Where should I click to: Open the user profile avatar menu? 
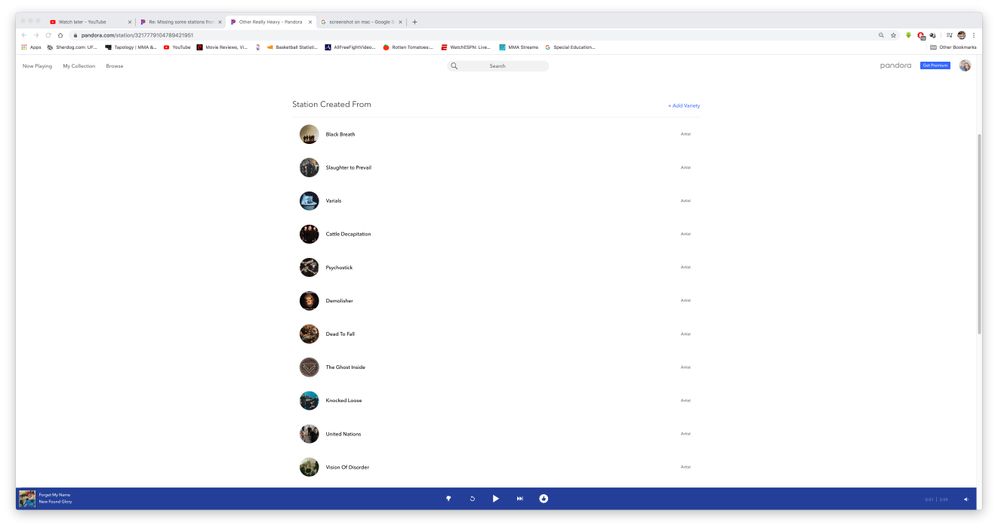(965, 66)
